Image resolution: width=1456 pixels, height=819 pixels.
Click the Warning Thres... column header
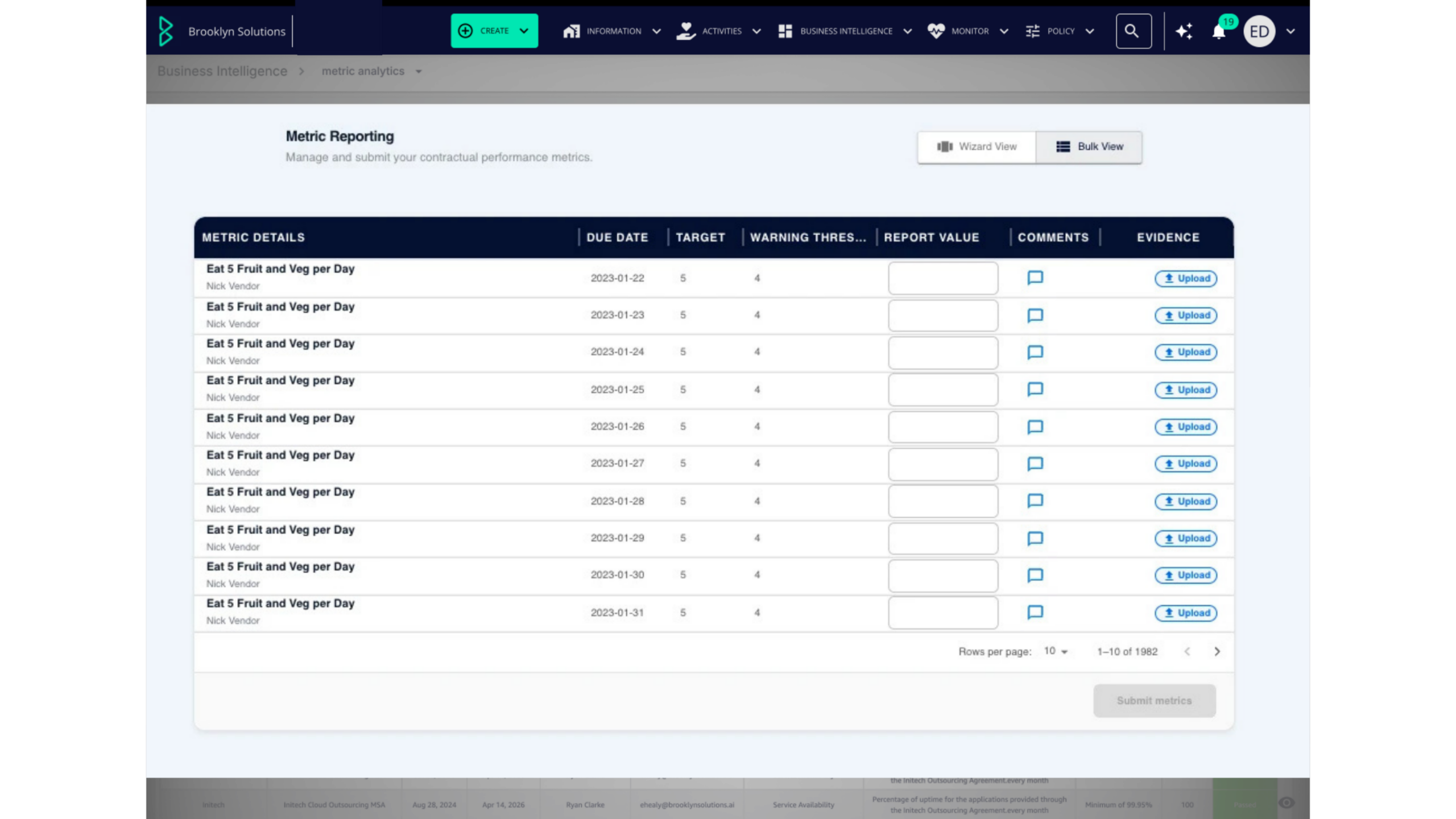click(x=808, y=237)
